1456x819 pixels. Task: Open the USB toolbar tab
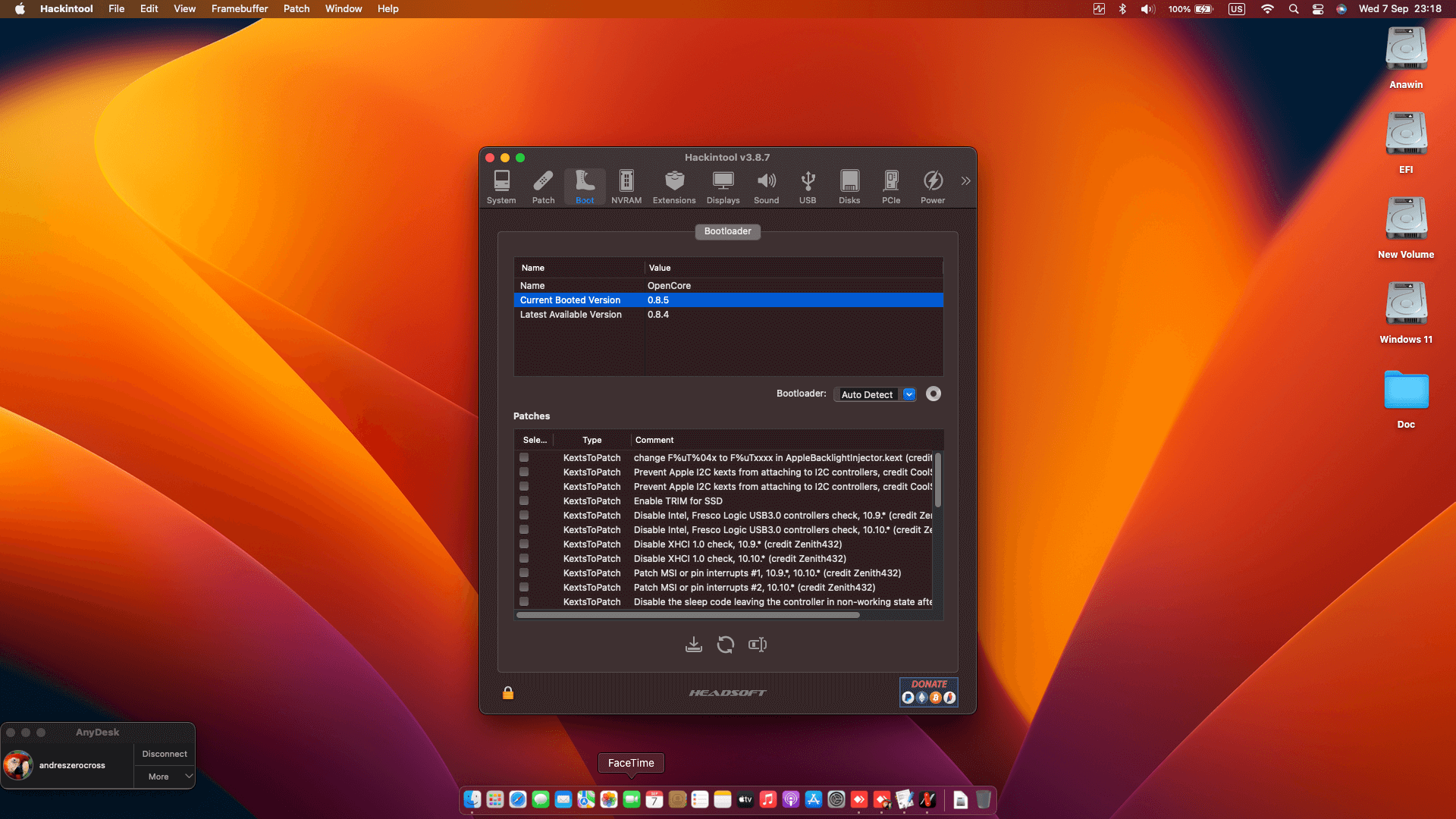808,187
